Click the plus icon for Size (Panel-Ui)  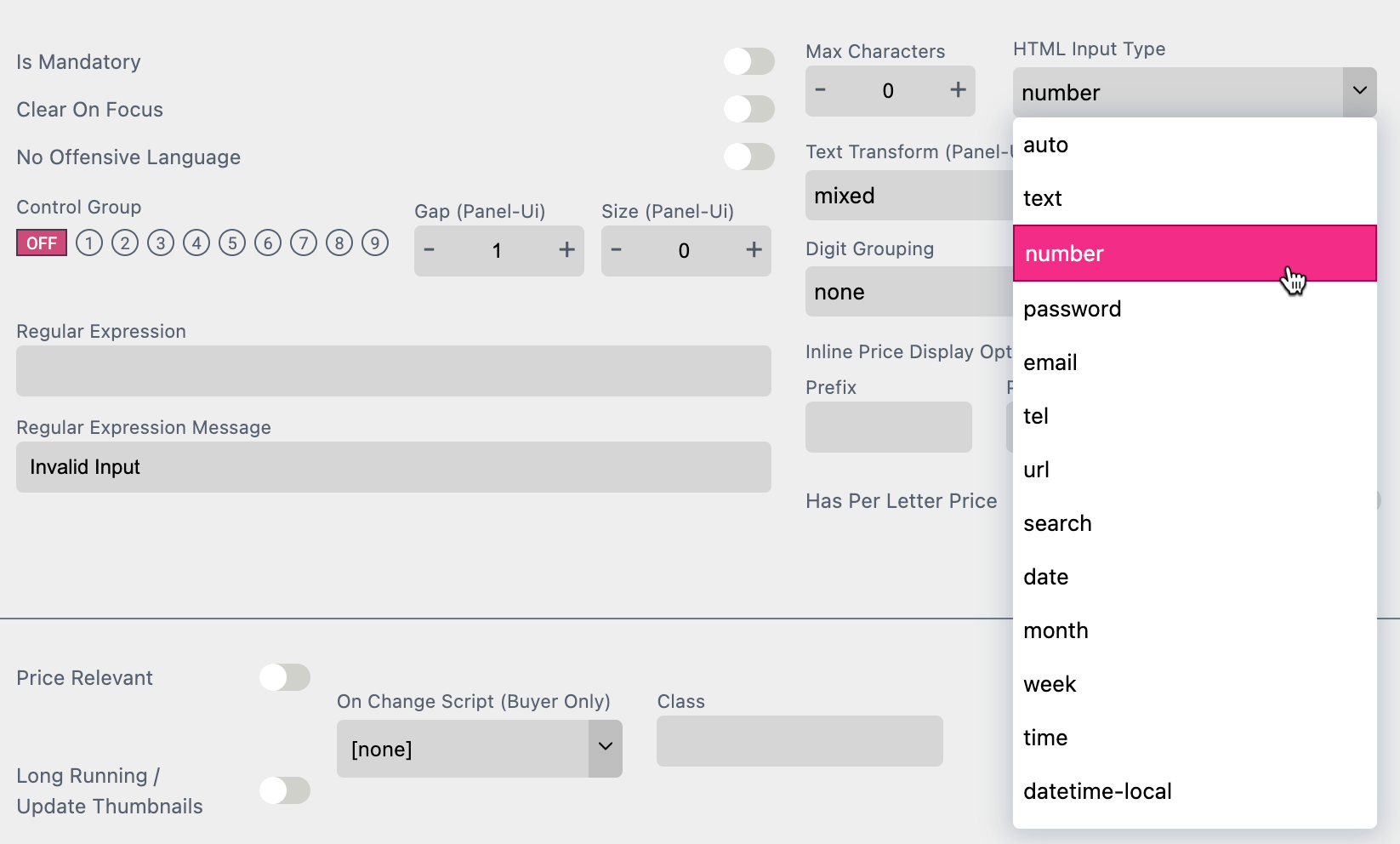[x=753, y=250]
